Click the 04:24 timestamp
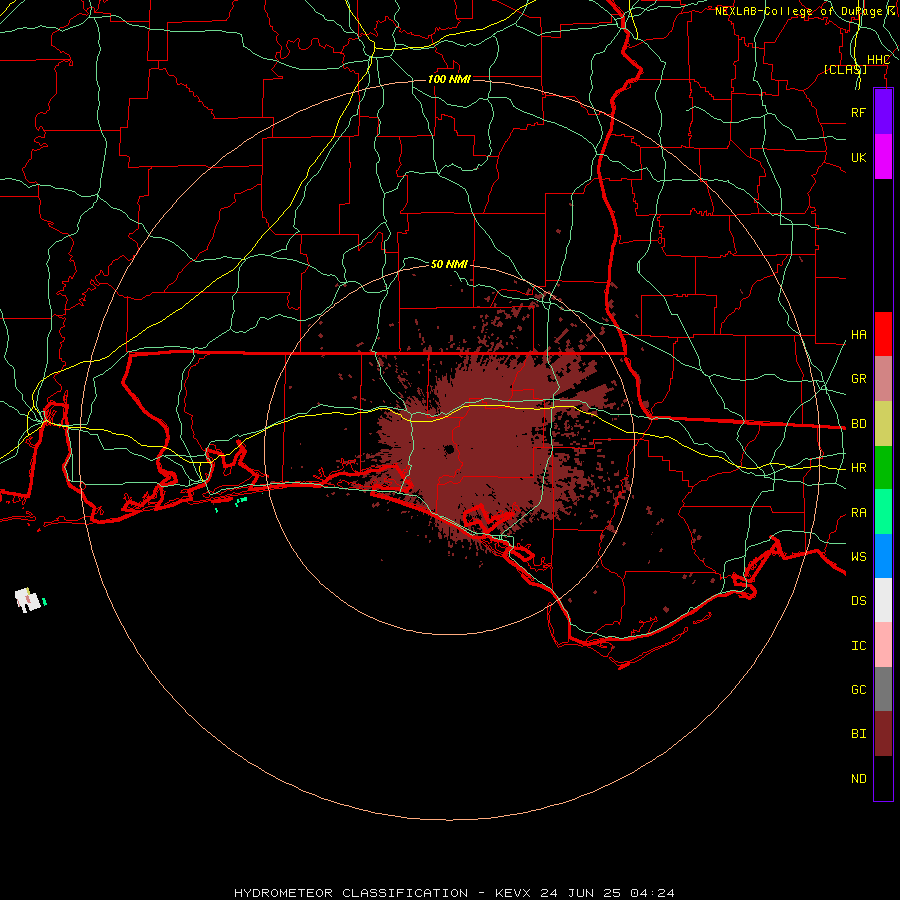Viewport: 900px width, 900px height. tap(652, 893)
